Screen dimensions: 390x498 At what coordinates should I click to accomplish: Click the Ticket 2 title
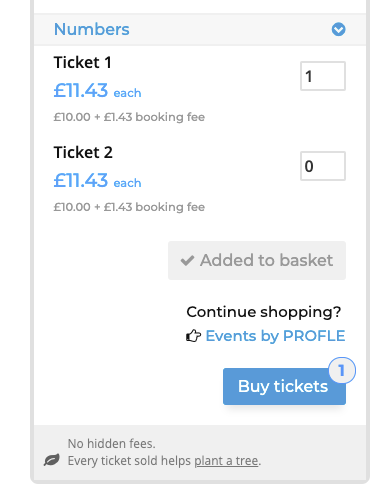83,152
